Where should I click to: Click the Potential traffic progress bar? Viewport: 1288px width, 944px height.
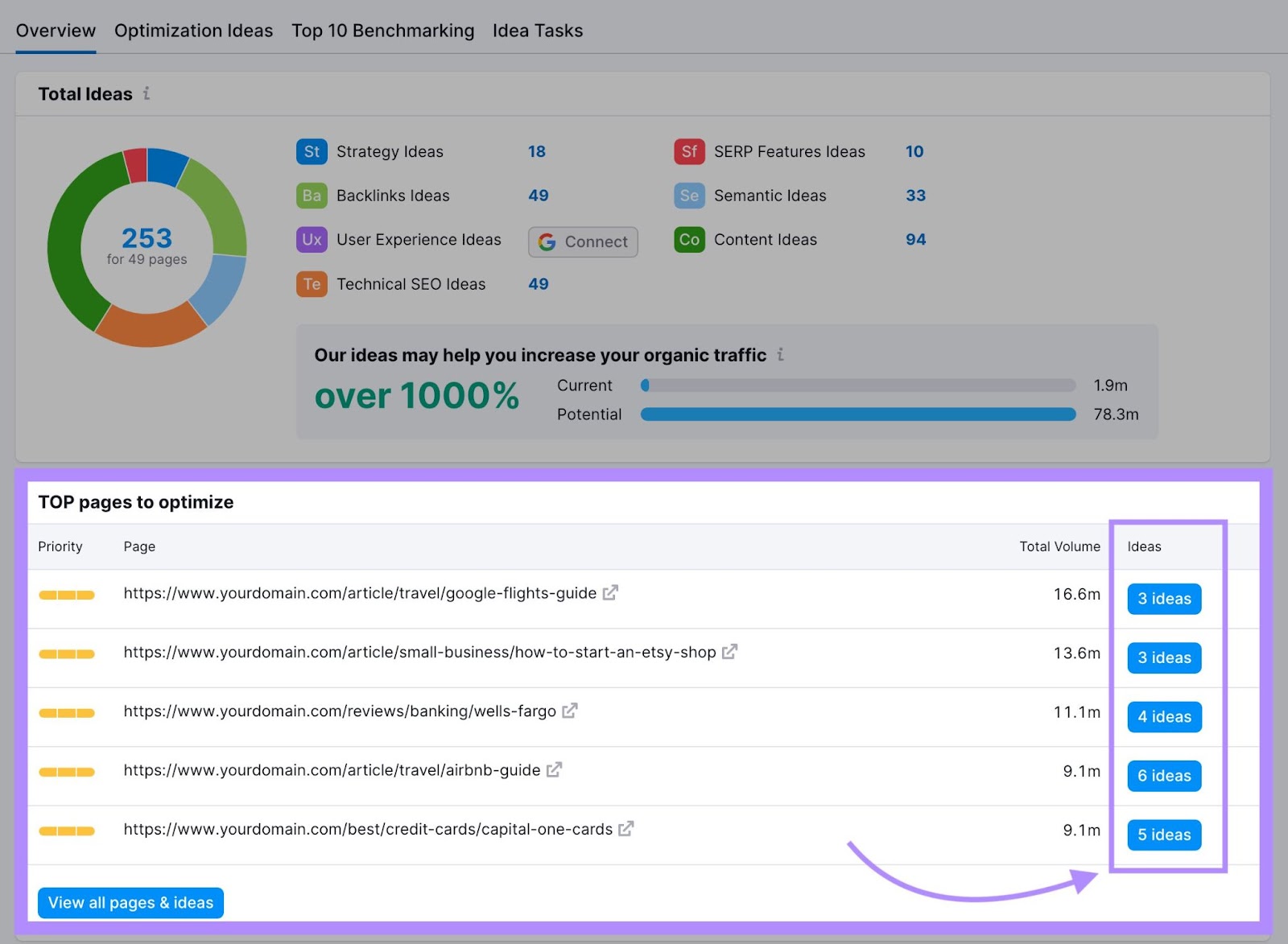click(857, 414)
